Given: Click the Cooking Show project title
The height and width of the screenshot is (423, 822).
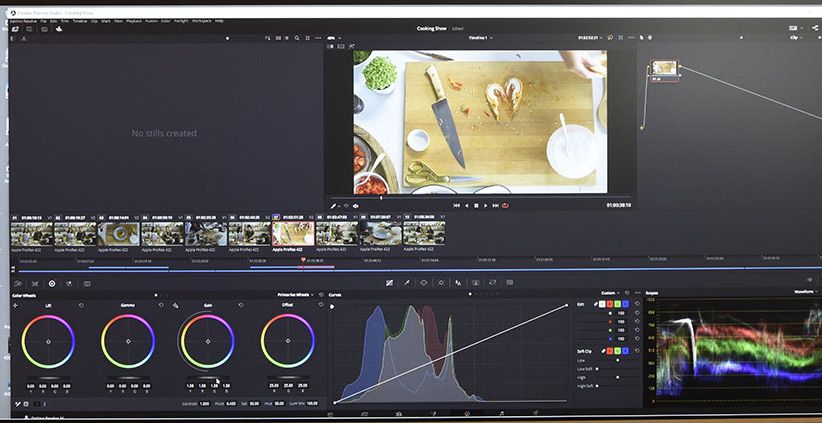Looking at the screenshot, I should (x=432, y=28).
